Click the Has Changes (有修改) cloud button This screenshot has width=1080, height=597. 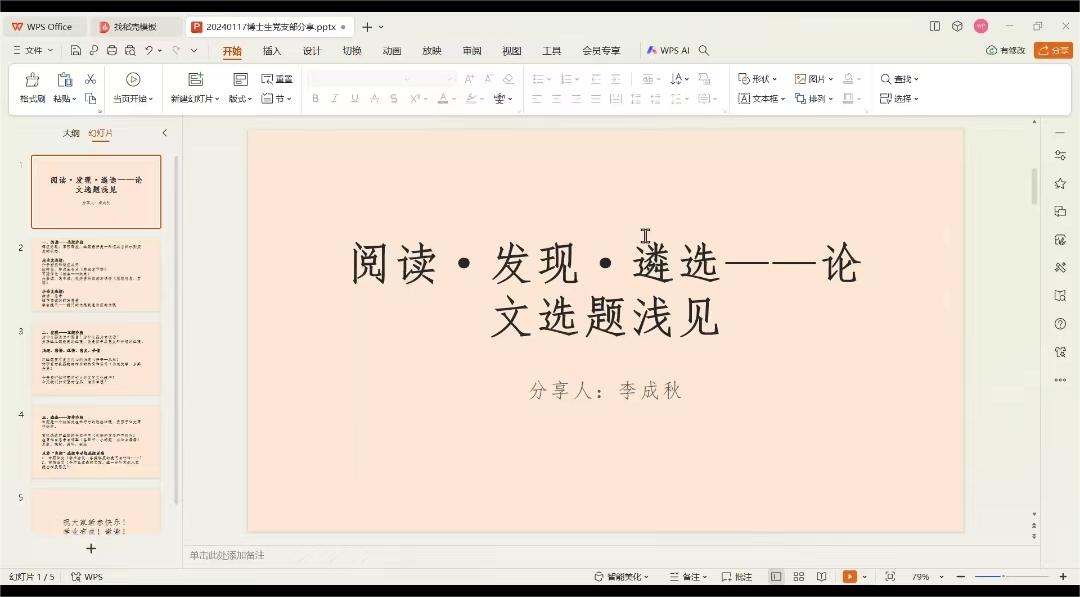coord(1006,50)
